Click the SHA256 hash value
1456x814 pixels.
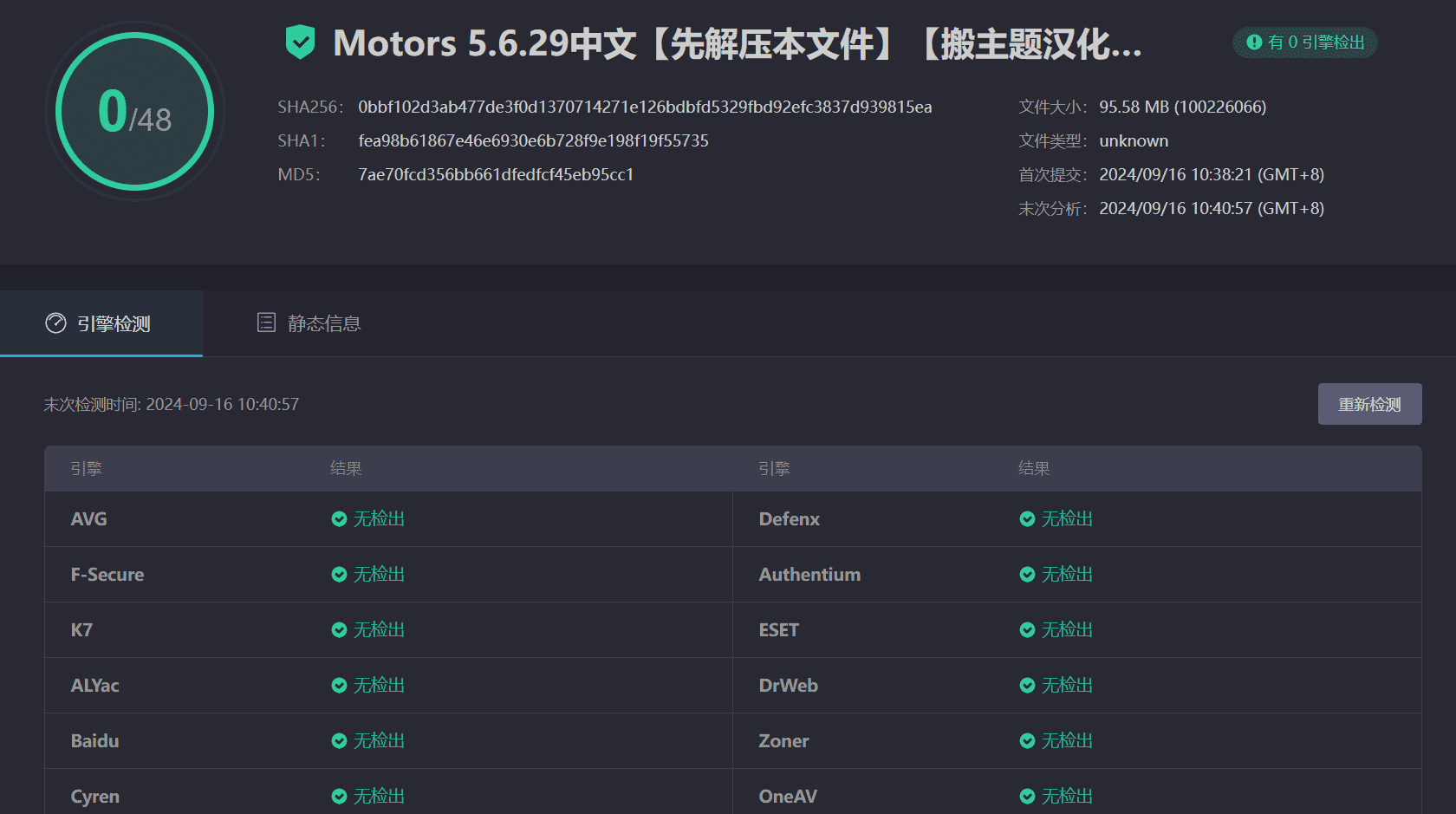tap(645, 107)
